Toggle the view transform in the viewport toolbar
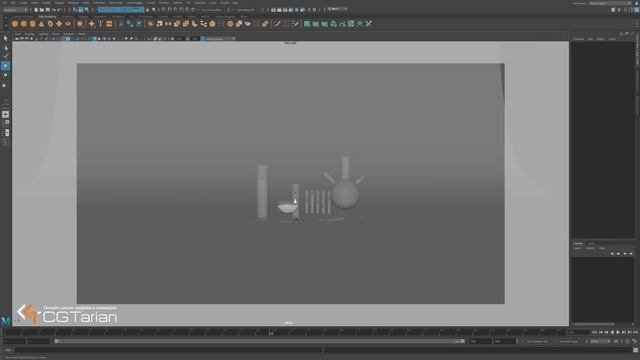This screenshot has height=360, width=640. 203,39
